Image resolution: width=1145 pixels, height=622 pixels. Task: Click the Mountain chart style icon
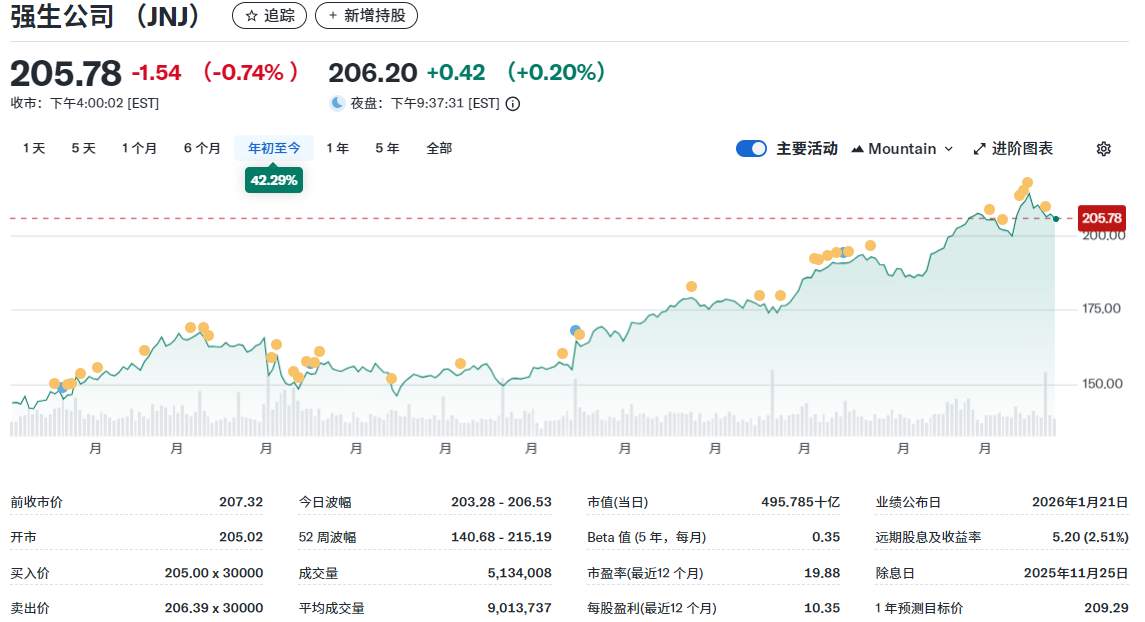[x=857, y=148]
